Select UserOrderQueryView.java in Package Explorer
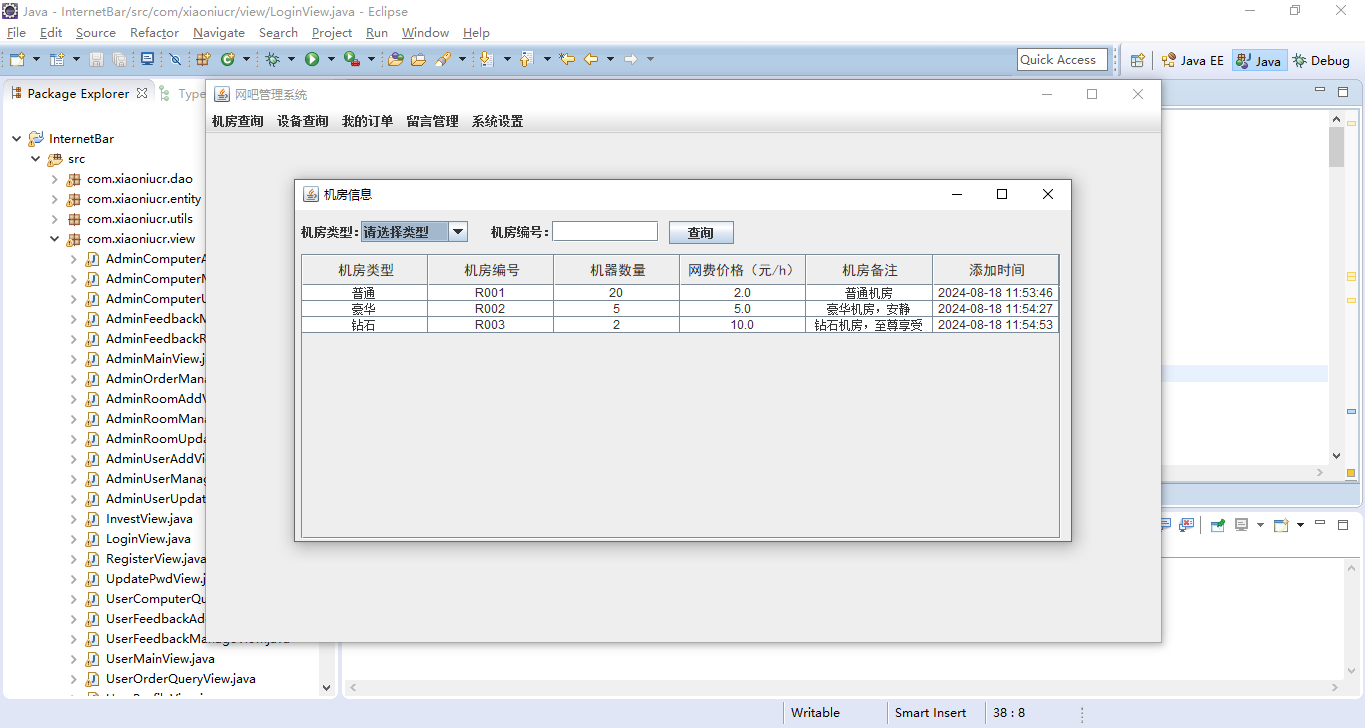The width and height of the screenshot is (1365, 728). point(180,679)
